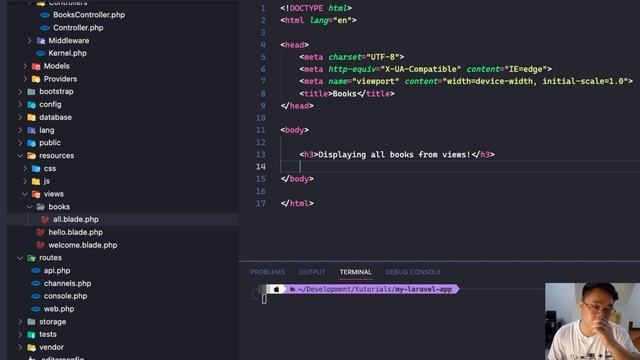
Task: Collapse the views folder chevron
Action: [x=25, y=194]
